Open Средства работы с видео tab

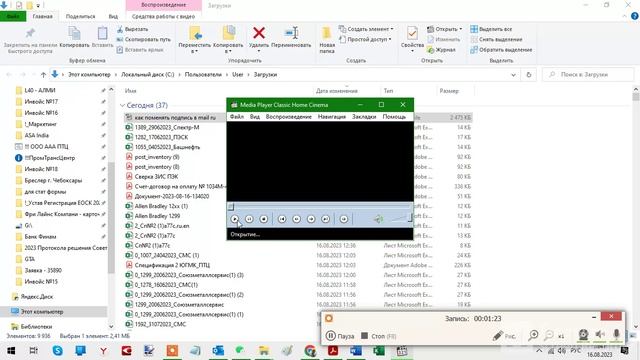pos(163,17)
